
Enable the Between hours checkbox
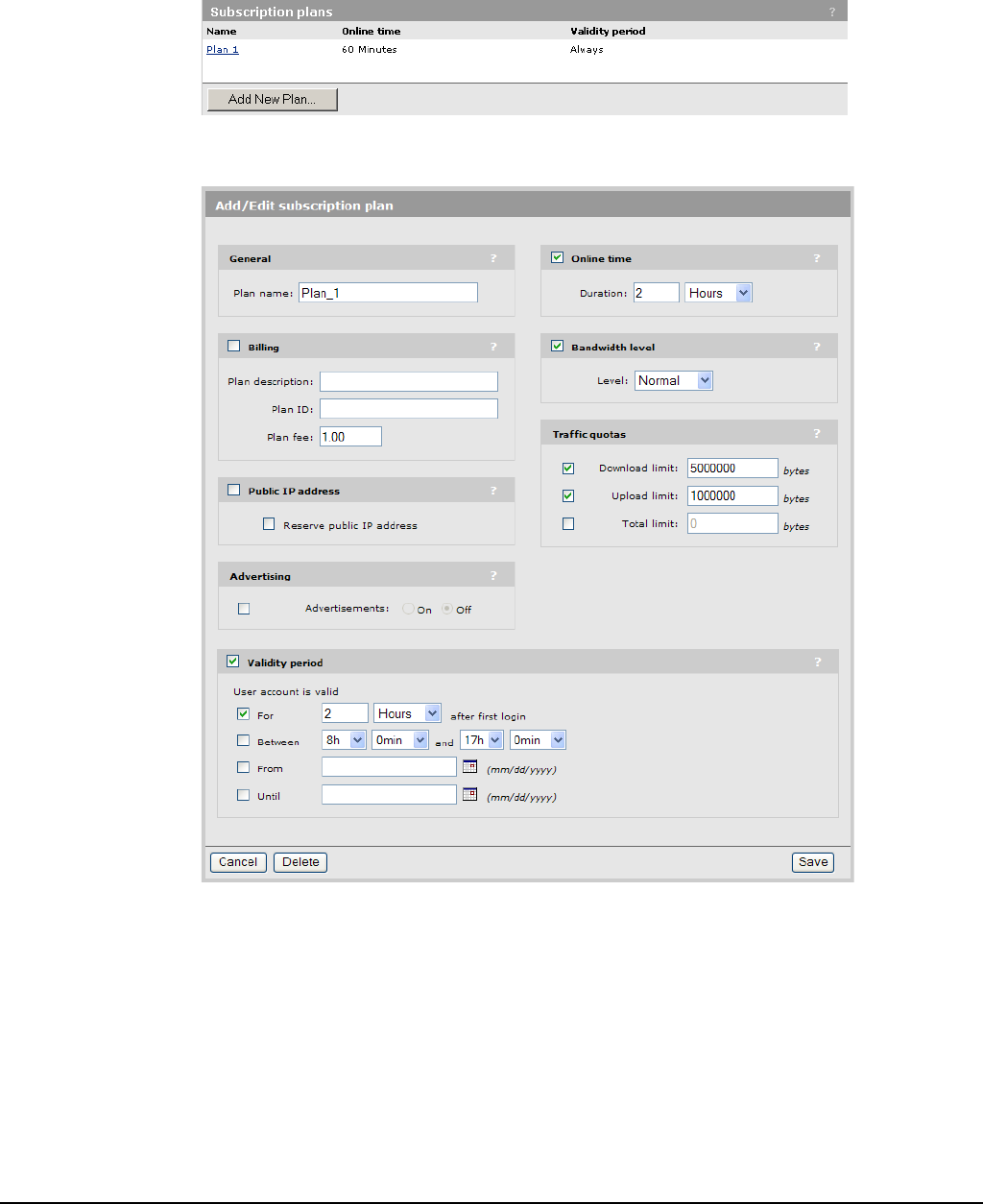(x=243, y=741)
